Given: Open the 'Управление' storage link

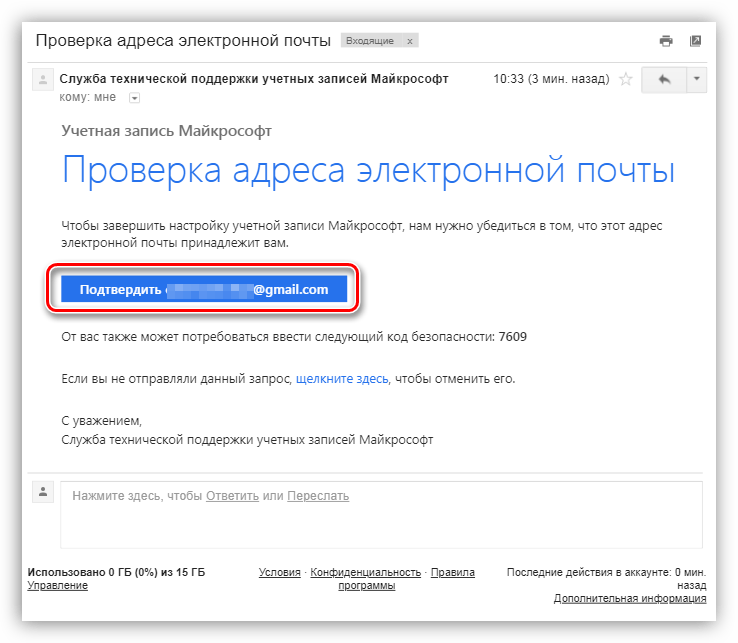Looking at the screenshot, I should [57, 585].
